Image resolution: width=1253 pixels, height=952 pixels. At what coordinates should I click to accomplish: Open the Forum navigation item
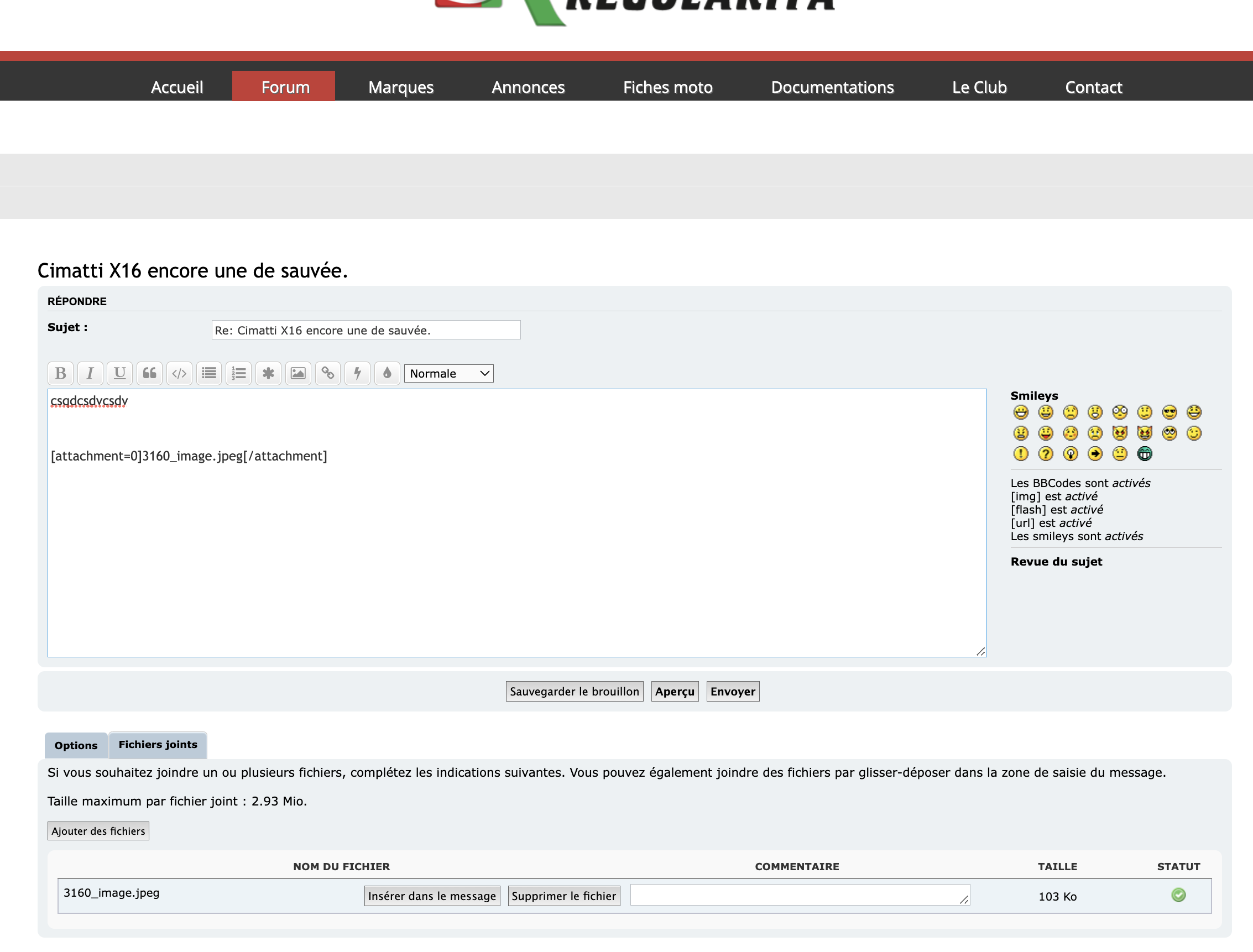284,87
